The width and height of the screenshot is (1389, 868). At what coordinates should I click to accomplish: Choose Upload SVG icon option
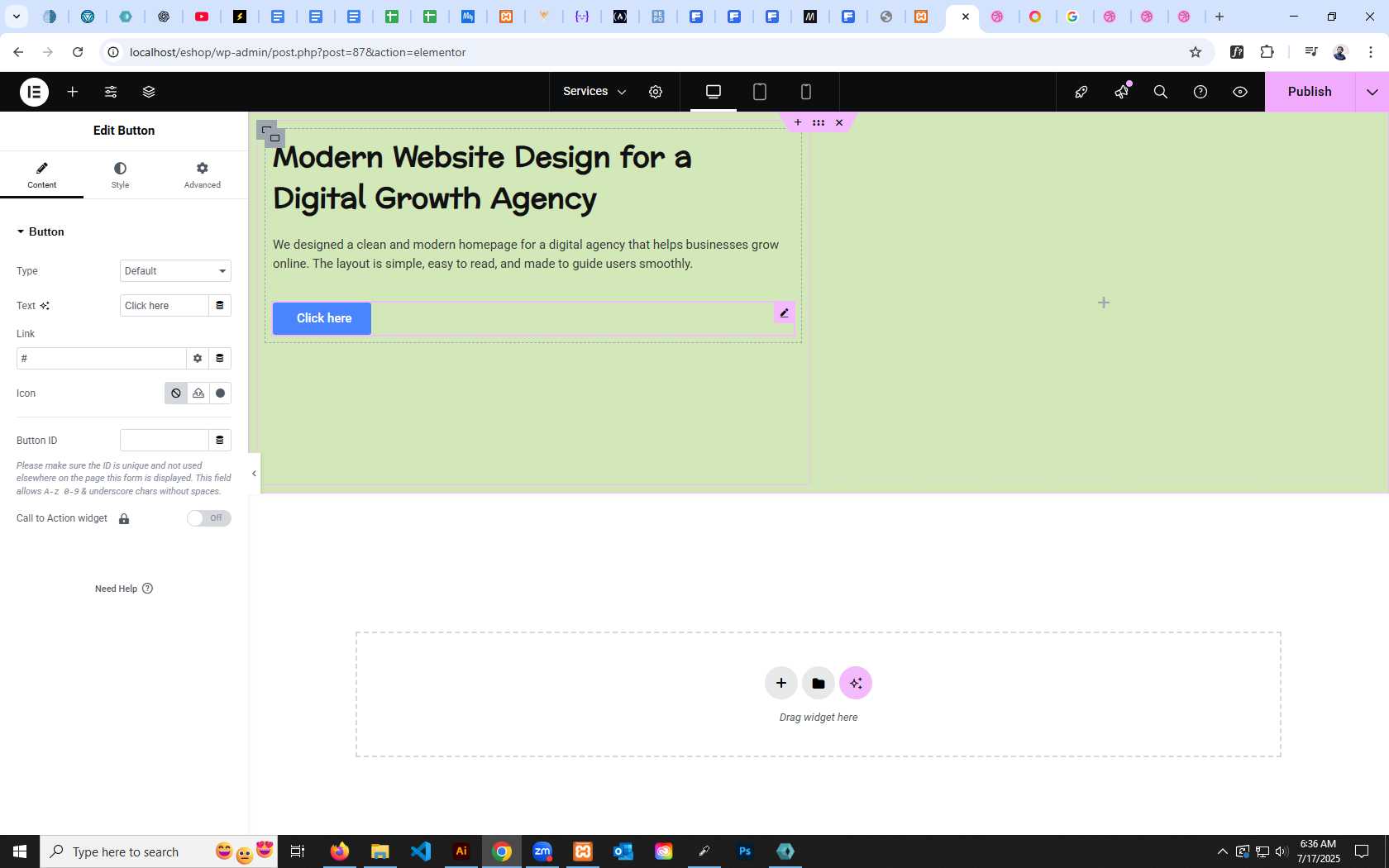click(198, 393)
